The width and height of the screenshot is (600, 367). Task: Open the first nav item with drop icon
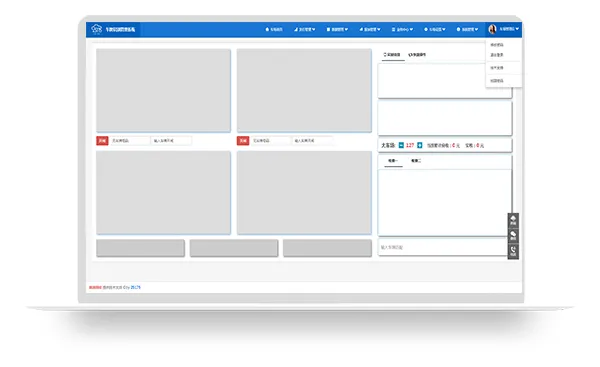305,29
